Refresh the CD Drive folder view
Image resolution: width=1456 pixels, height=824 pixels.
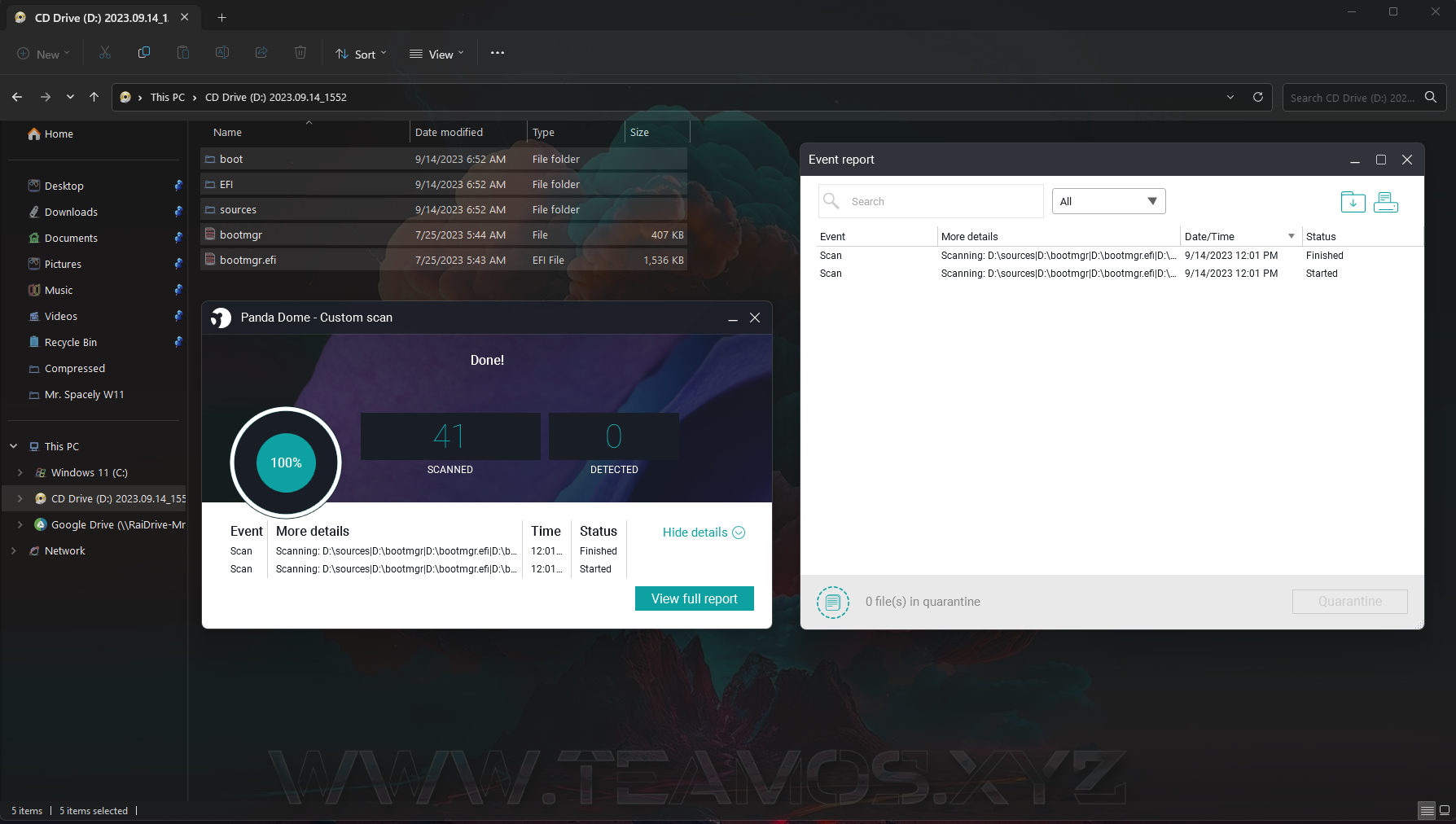(x=1257, y=97)
